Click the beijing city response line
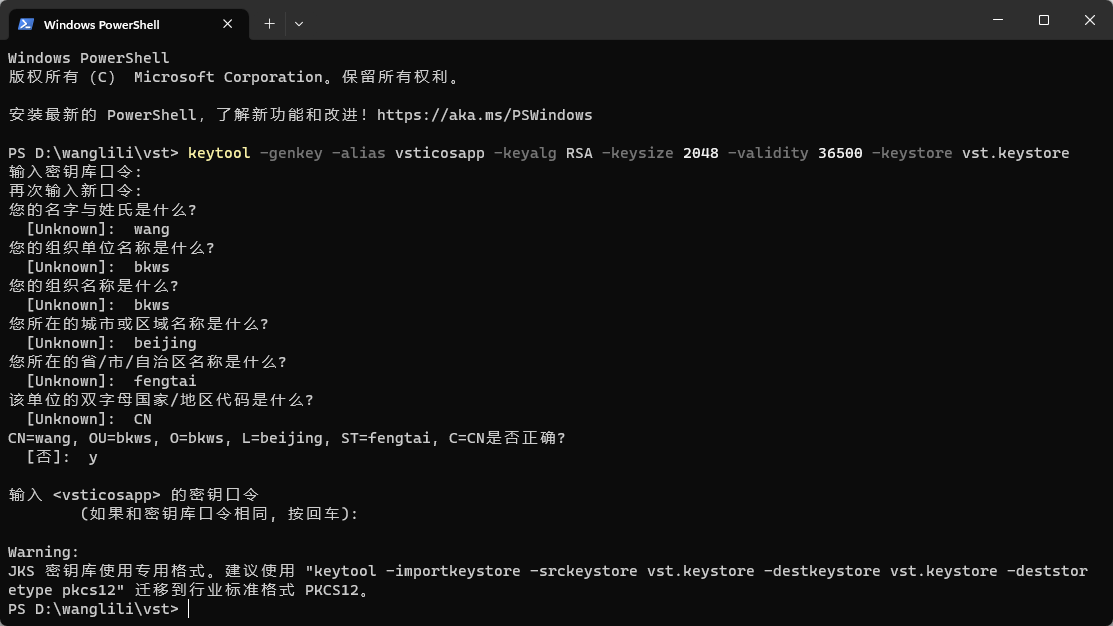 tap(165, 342)
